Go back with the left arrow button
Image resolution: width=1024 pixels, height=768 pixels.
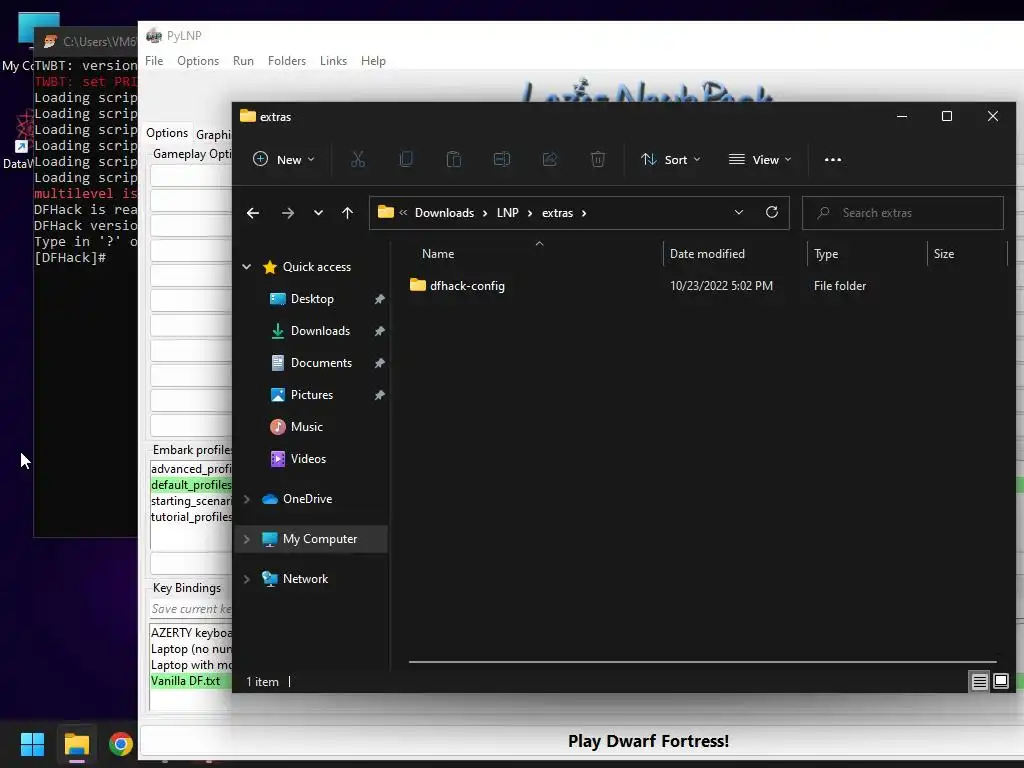[253, 213]
